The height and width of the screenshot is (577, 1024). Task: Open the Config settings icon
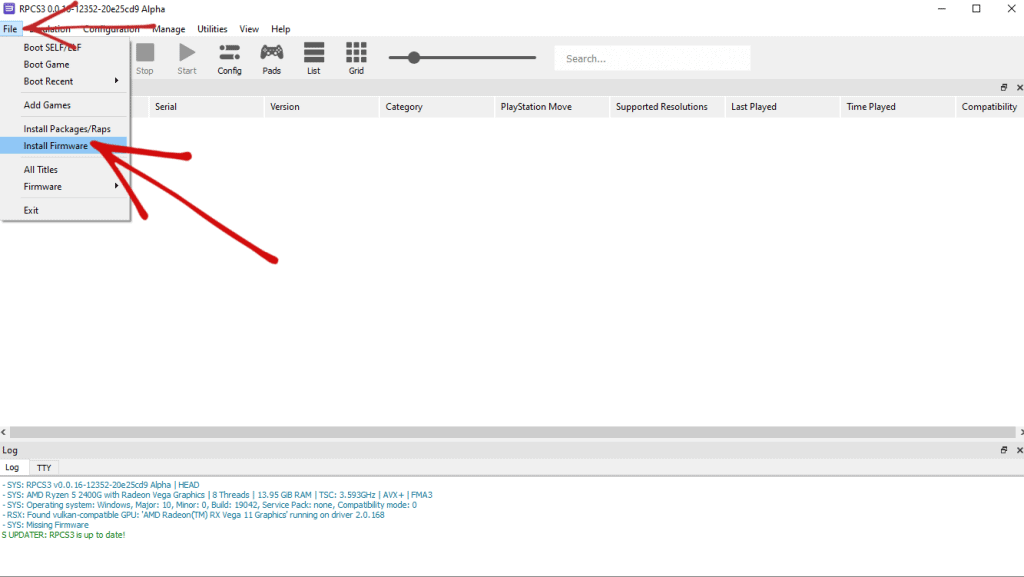point(229,58)
